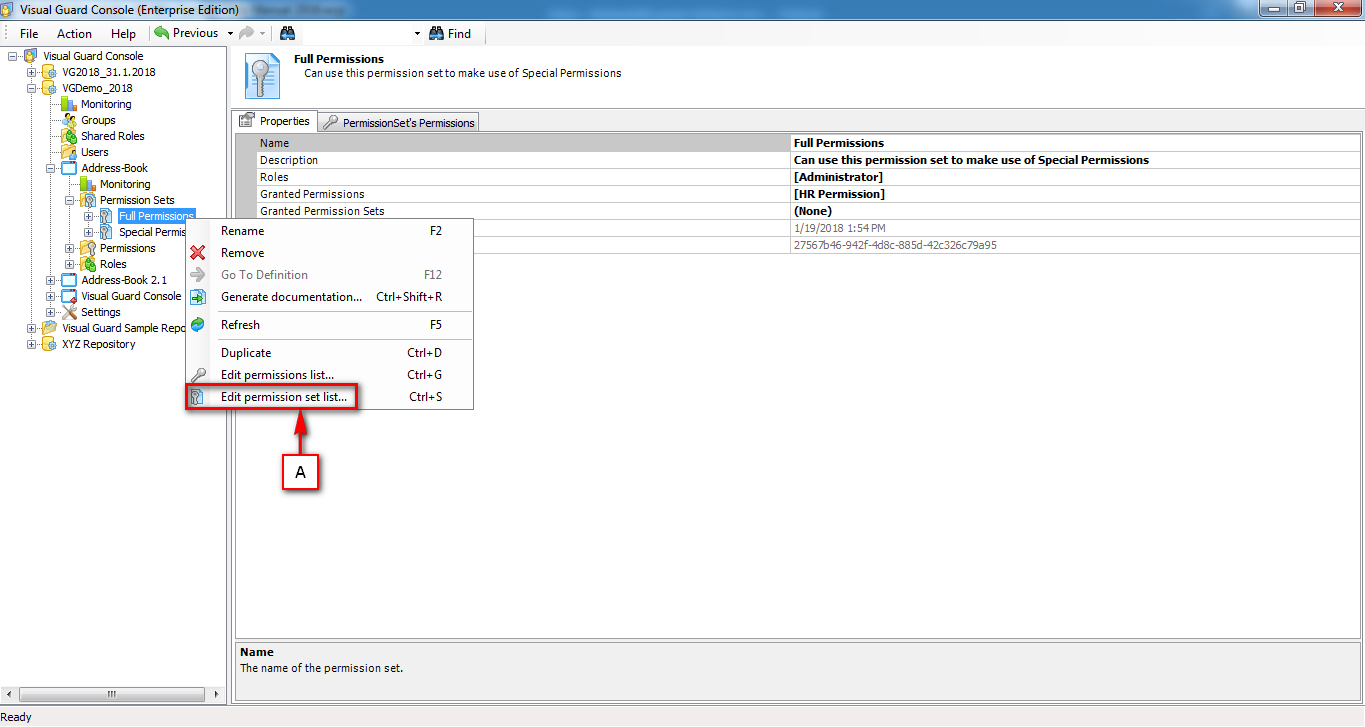Click the Previous toolbar button

186,33
